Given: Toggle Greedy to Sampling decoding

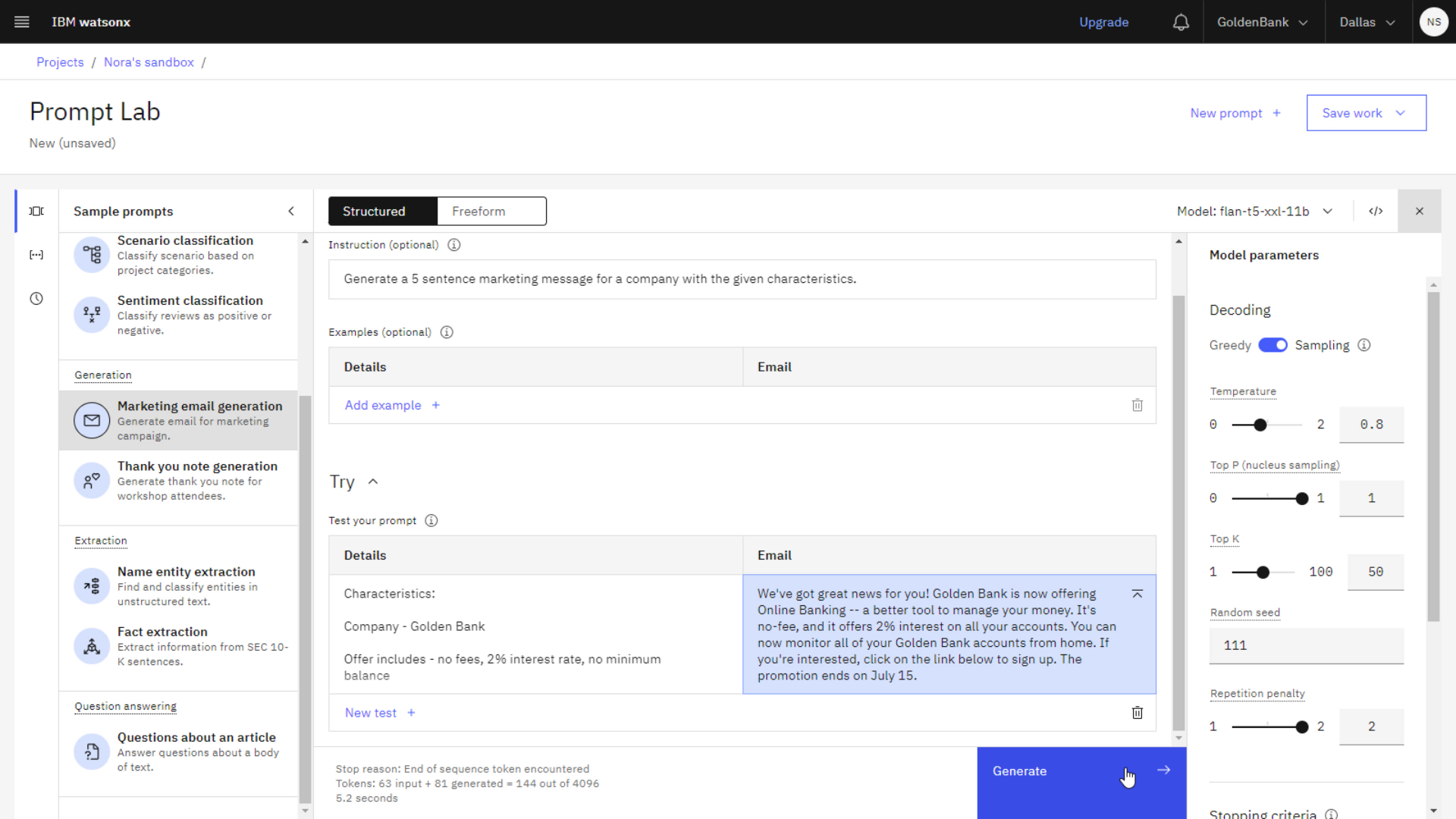Looking at the screenshot, I should click(1272, 345).
